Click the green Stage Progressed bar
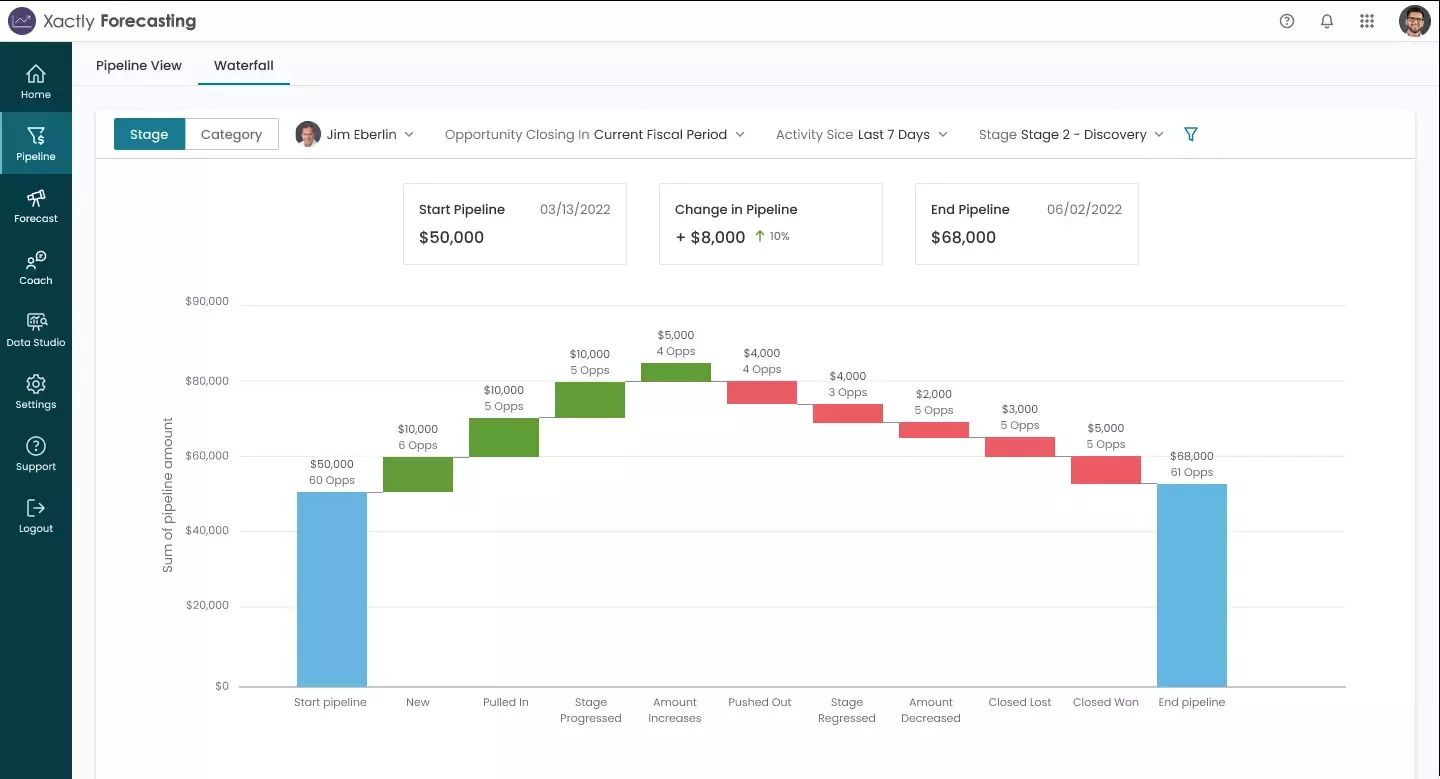This screenshot has height=779, width=1440. [x=590, y=399]
